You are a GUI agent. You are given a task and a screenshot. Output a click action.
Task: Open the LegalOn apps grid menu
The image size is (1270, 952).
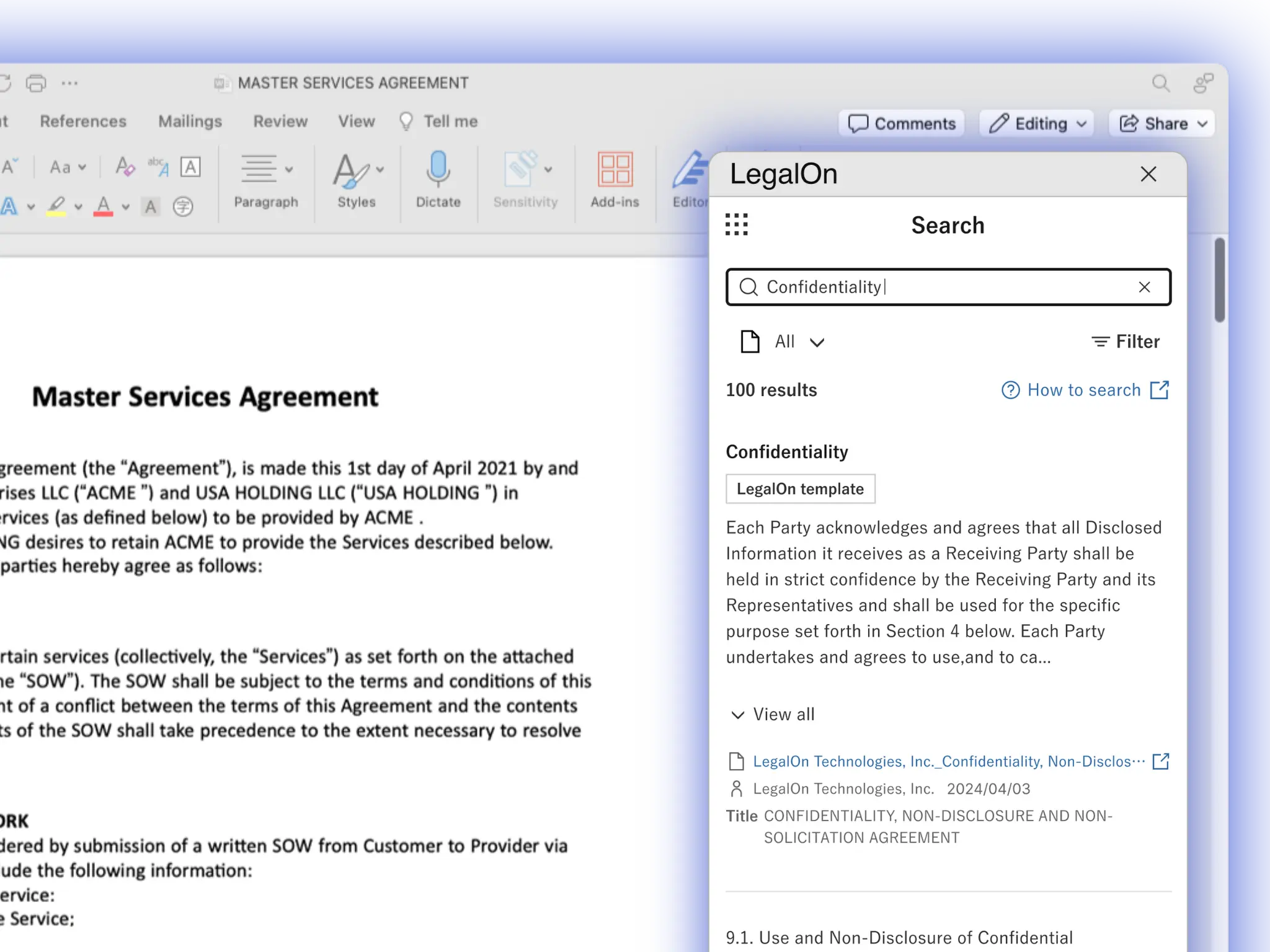(x=737, y=224)
